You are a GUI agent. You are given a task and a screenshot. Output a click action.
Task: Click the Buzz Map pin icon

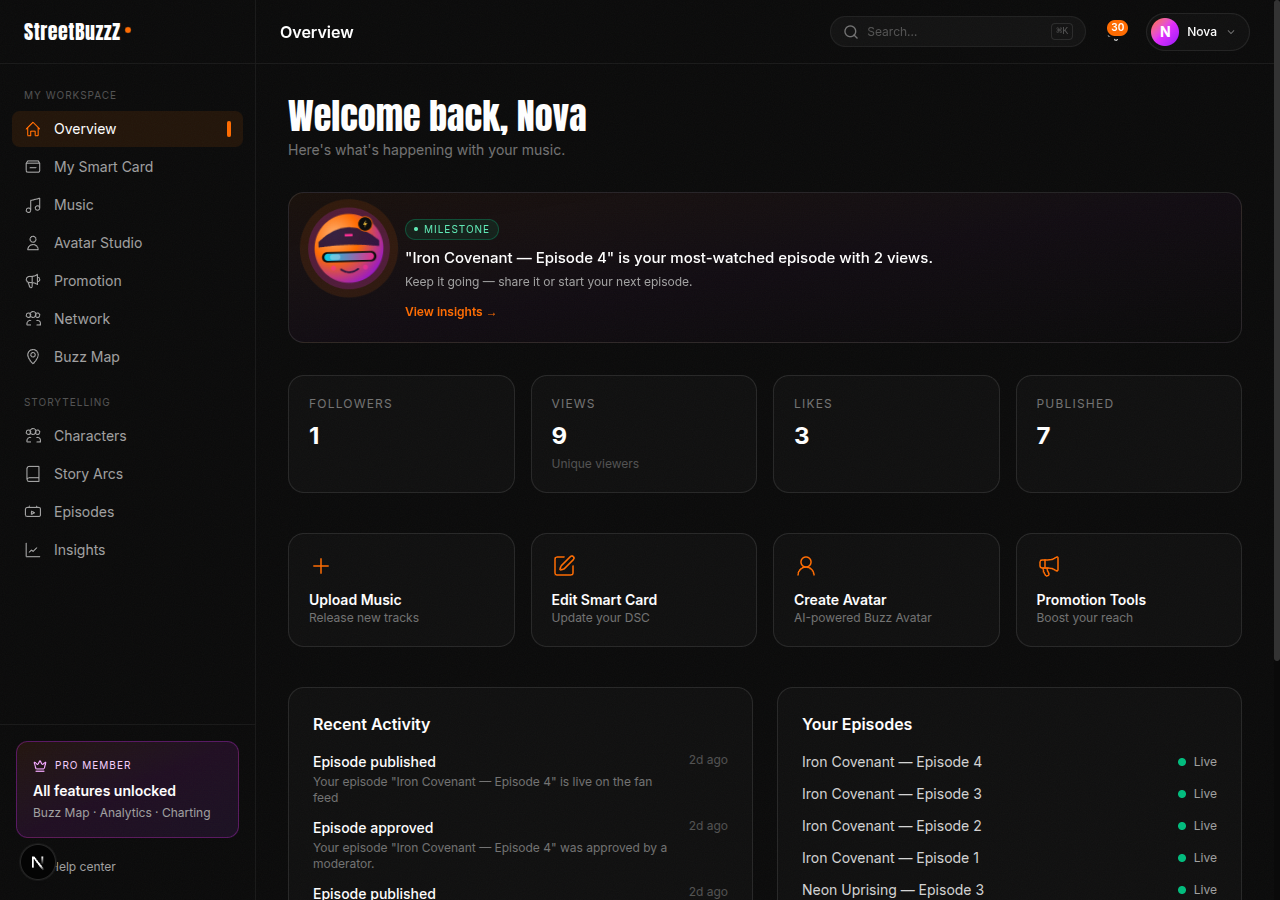pyautogui.click(x=33, y=357)
